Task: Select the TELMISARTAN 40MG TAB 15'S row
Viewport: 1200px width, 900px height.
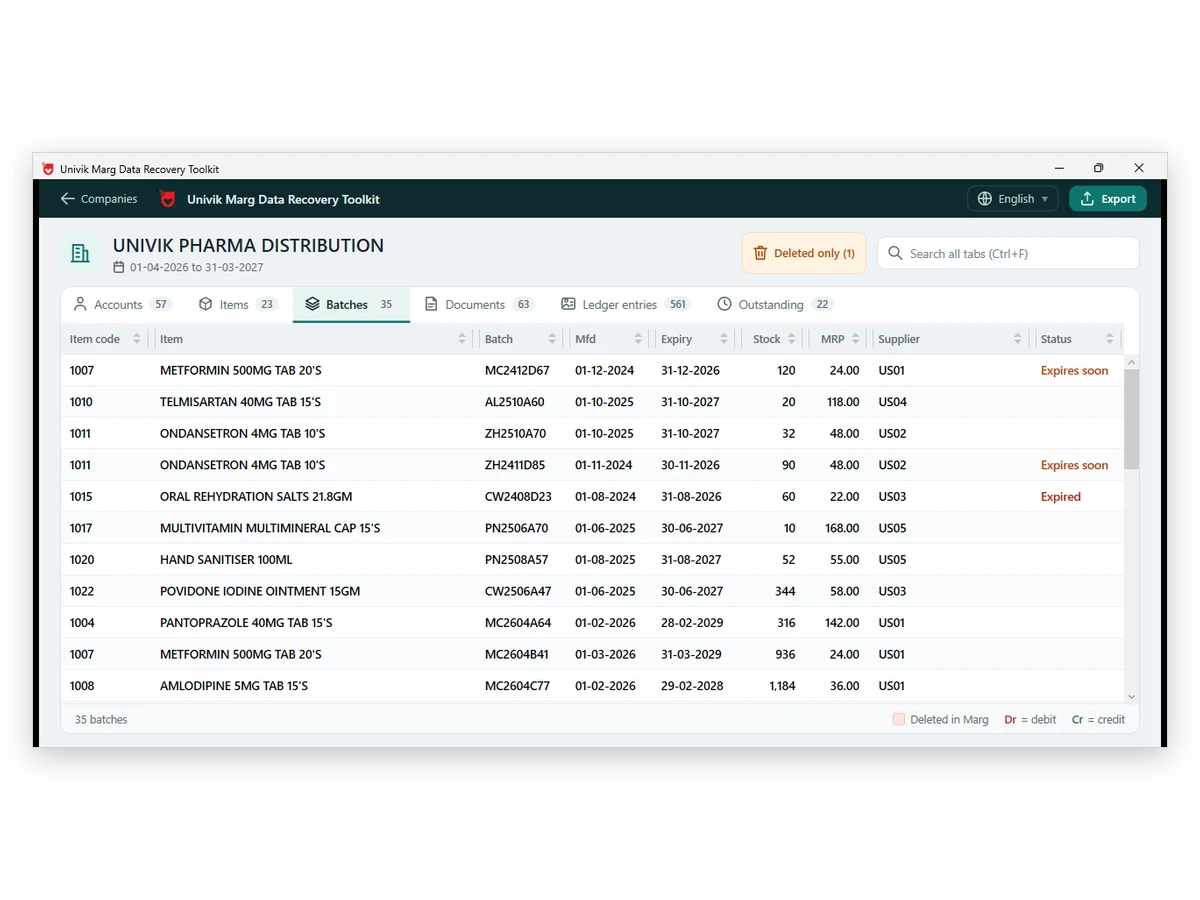Action: click(x=592, y=402)
